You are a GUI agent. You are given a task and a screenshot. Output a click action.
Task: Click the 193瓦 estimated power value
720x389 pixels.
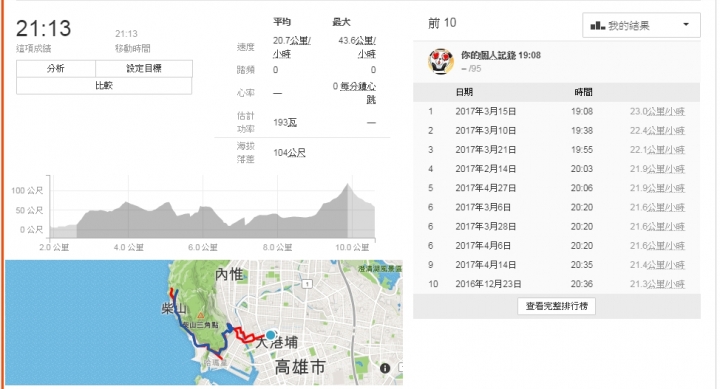click(285, 123)
